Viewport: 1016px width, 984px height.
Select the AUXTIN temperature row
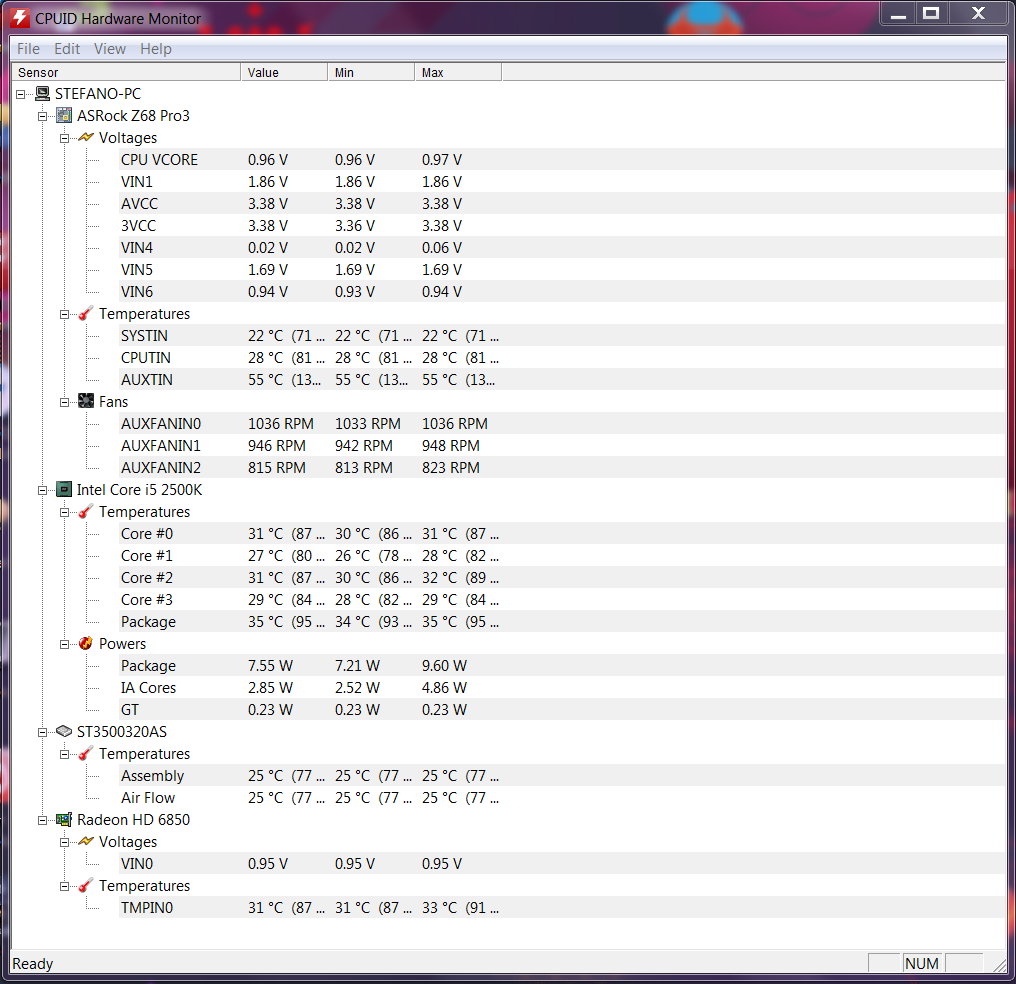562,380
